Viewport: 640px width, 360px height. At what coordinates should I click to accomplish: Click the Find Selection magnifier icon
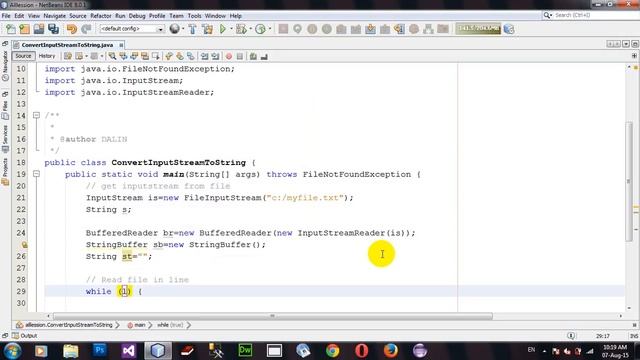pos(112,56)
